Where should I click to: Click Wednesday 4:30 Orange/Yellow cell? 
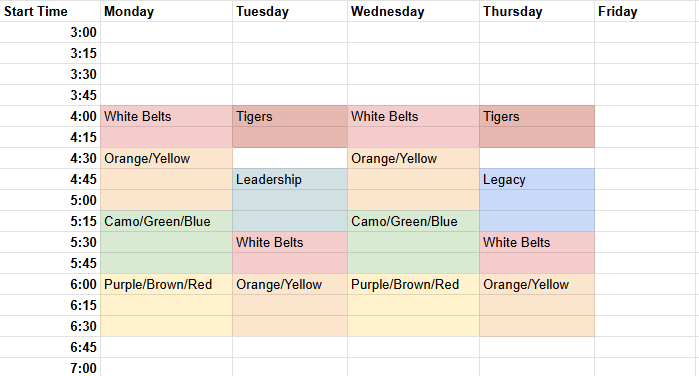pyautogui.click(x=414, y=158)
